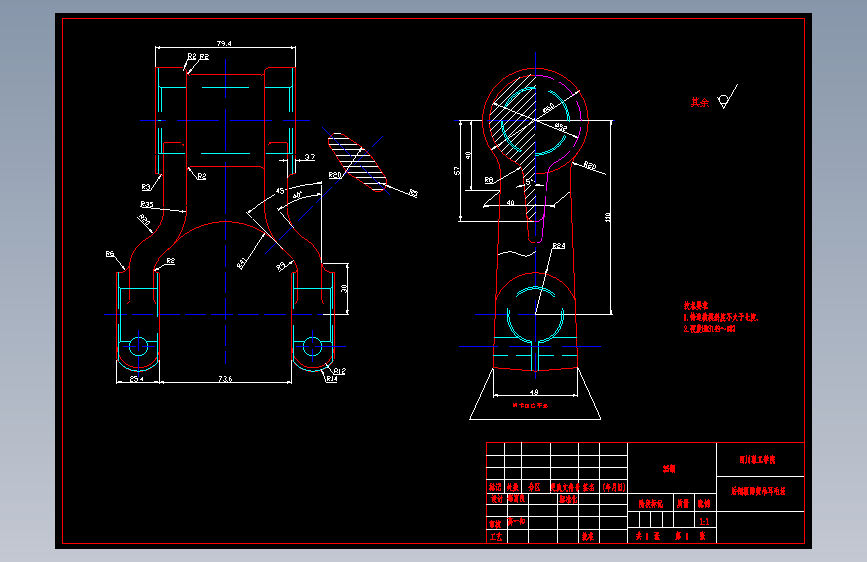Select the hatched oval cross-section
This screenshot has height=562, width=867.
(357, 163)
